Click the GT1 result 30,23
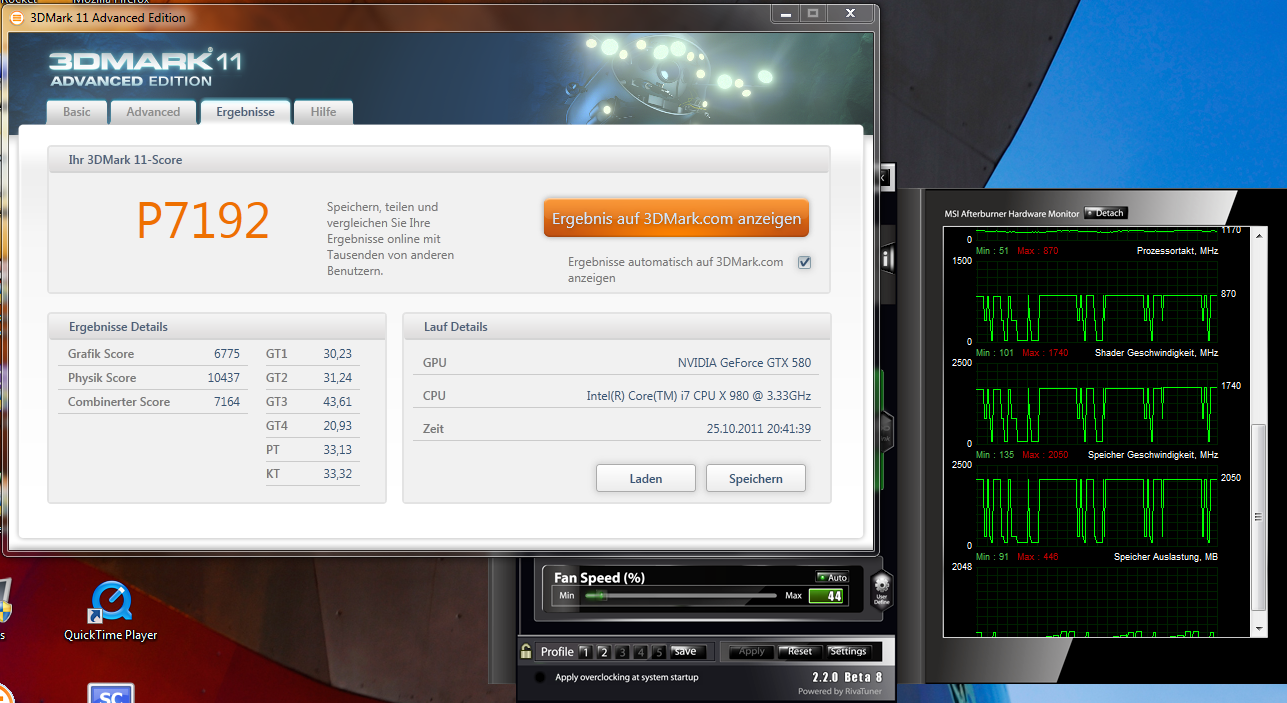 click(337, 354)
